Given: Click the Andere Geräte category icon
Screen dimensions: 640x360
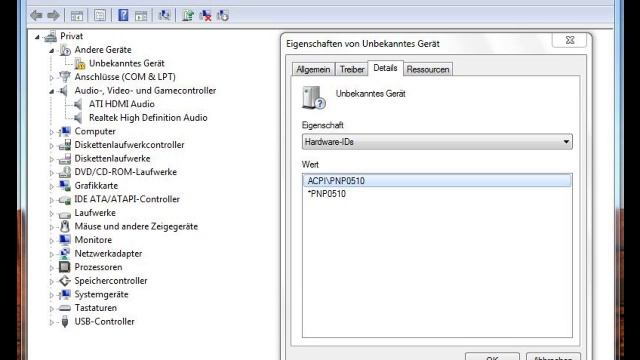Looking at the screenshot, I should tap(65, 50).
